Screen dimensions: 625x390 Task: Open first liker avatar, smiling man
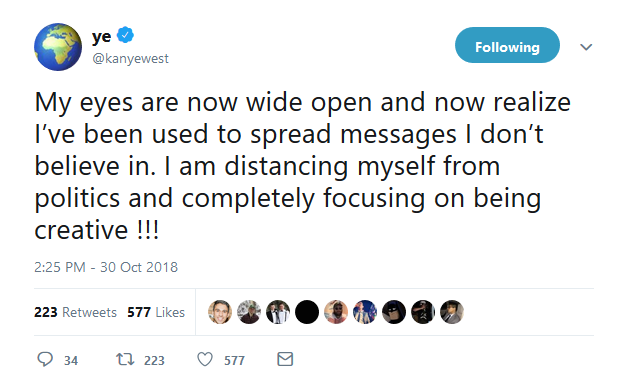click(220, 312)
